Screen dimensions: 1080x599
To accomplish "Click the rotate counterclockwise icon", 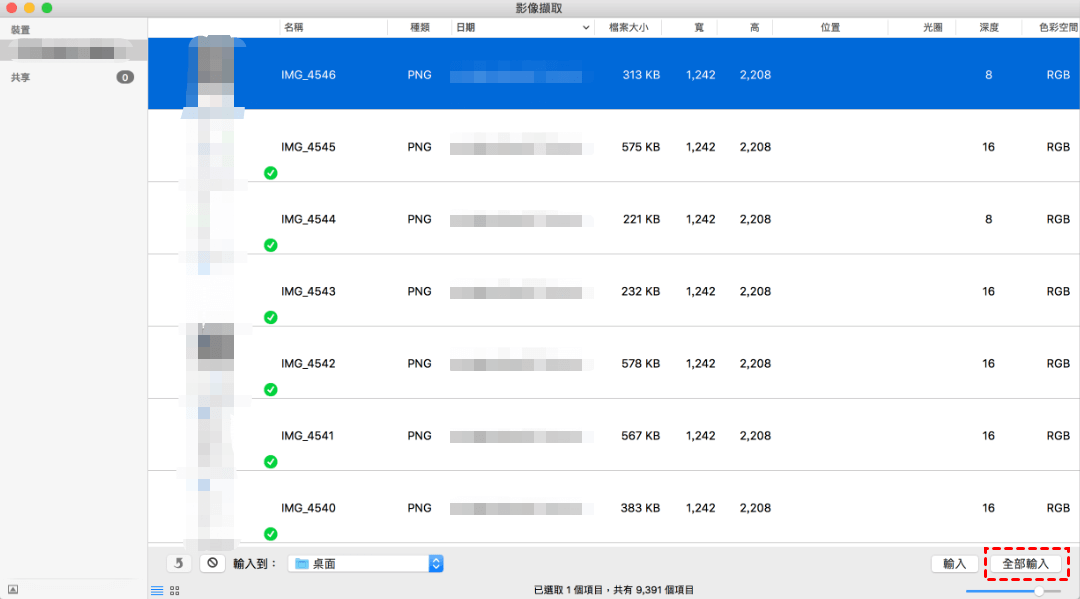I will point(179,563).
